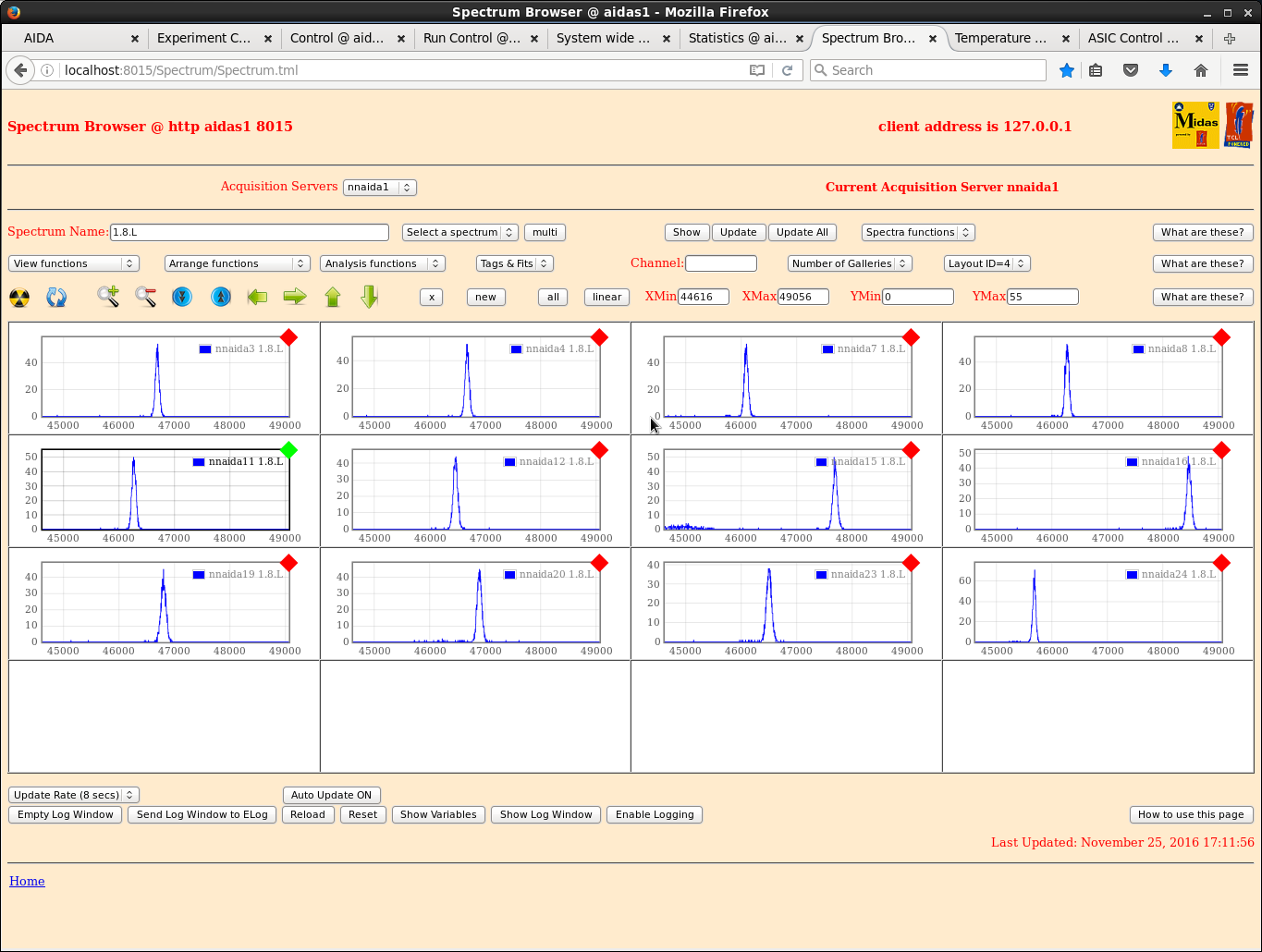Screen dimensions: 1262x952
Task: Open the Select a spectrum dropdown
Action: click(x=459, y=233)
